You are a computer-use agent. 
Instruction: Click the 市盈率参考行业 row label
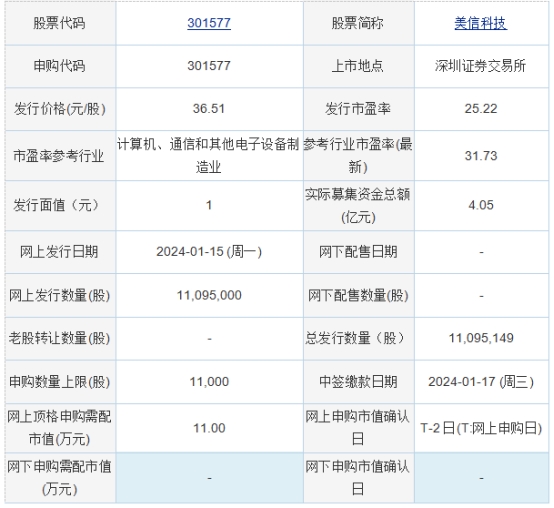(x=59, y=156)
